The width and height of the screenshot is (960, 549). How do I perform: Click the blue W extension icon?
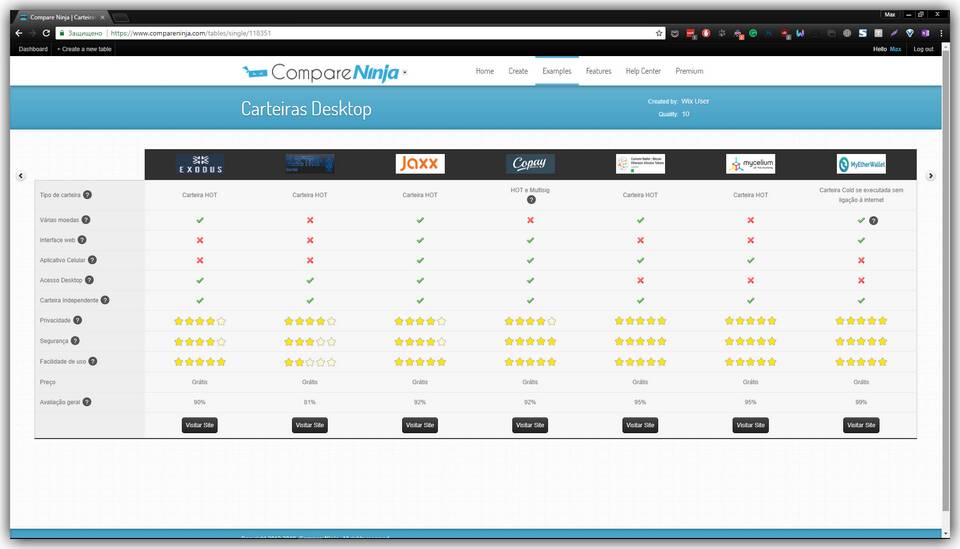click(800, 33)
